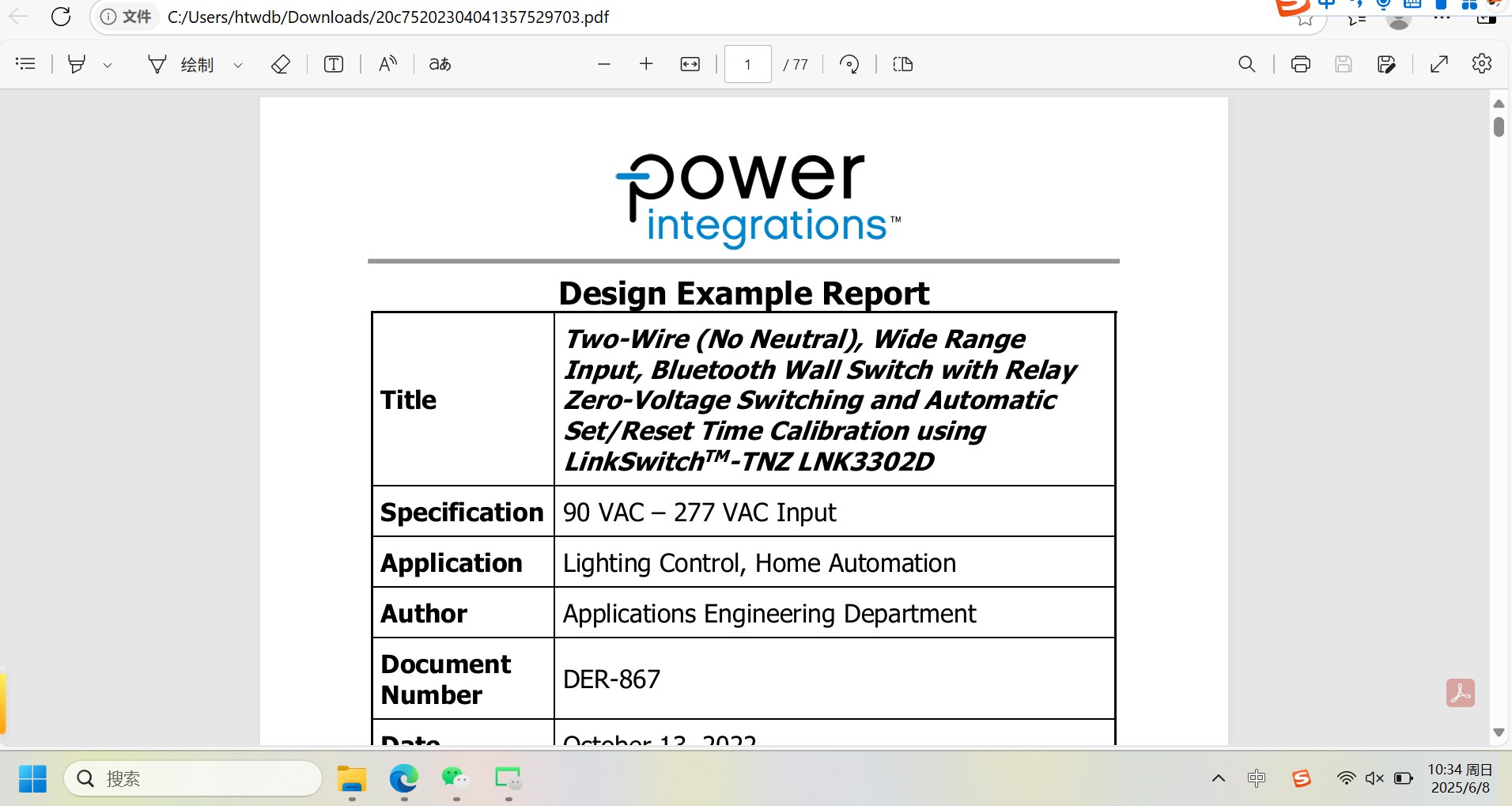Viewport: 1512px width, 806px height.
Task: Click the muted volume icon
Action: tap(1374, 778)
